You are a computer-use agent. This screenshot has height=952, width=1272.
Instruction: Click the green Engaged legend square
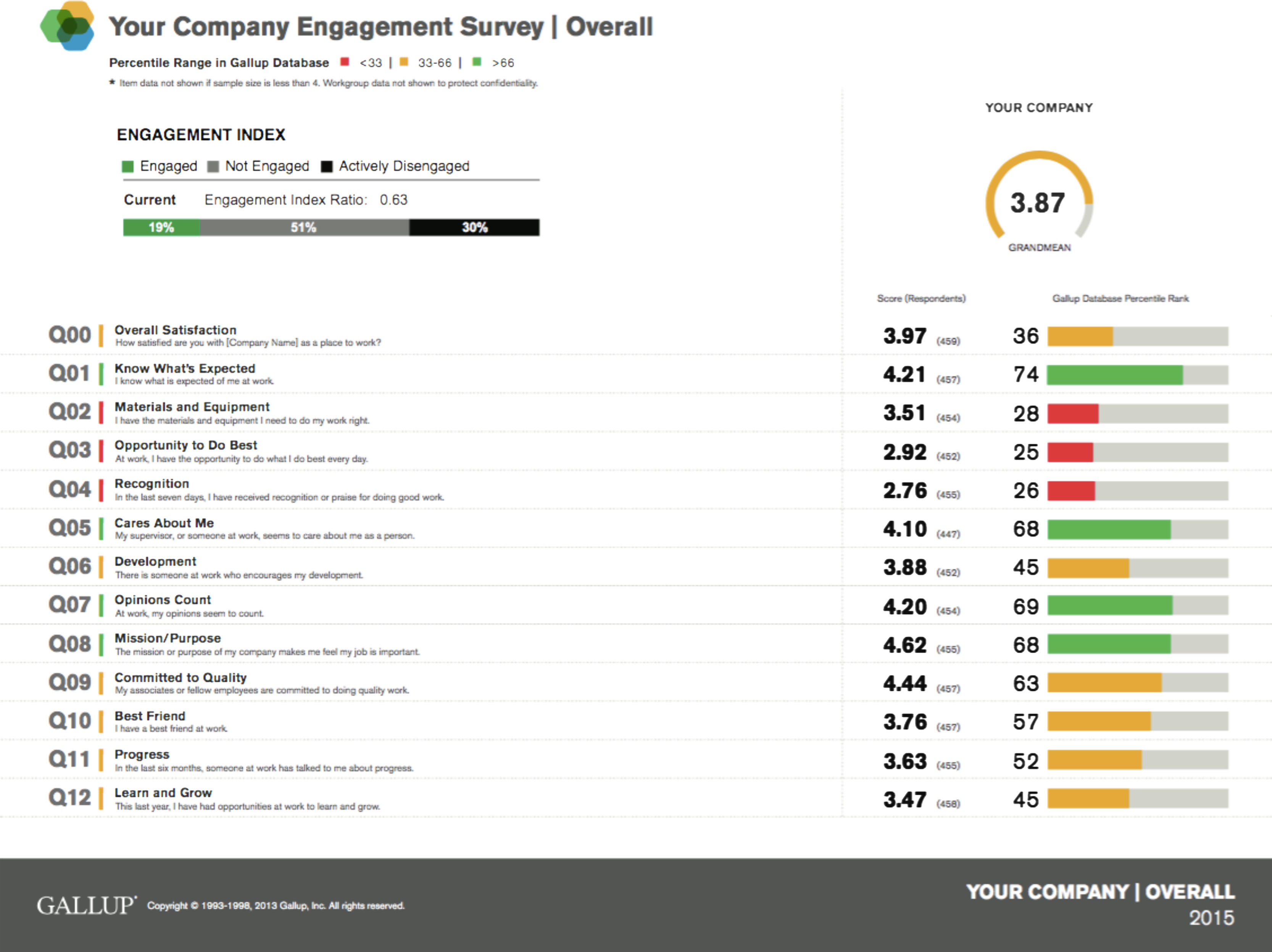128,166
